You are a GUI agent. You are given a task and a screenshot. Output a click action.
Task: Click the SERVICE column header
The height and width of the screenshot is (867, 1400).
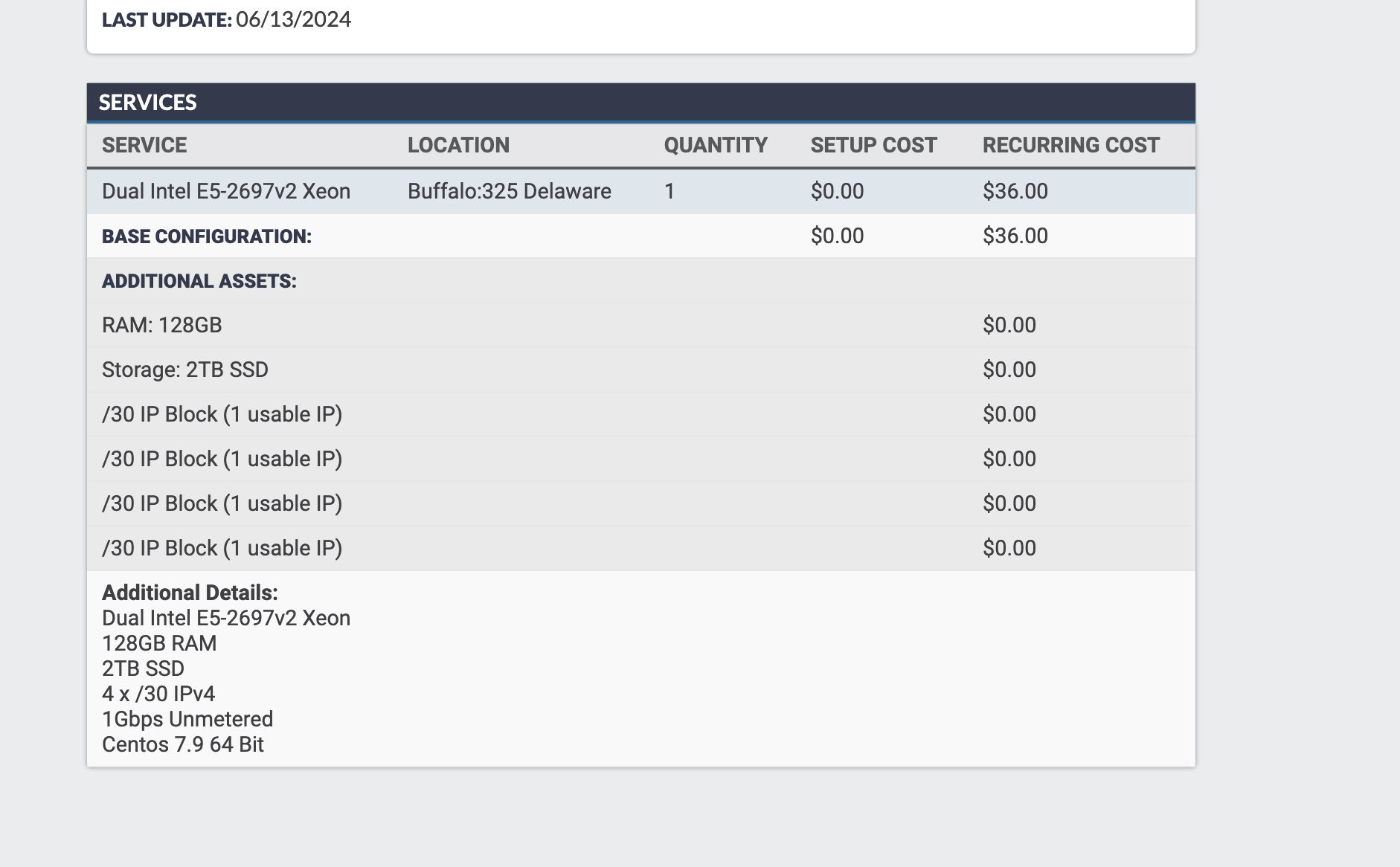point(144,145)
